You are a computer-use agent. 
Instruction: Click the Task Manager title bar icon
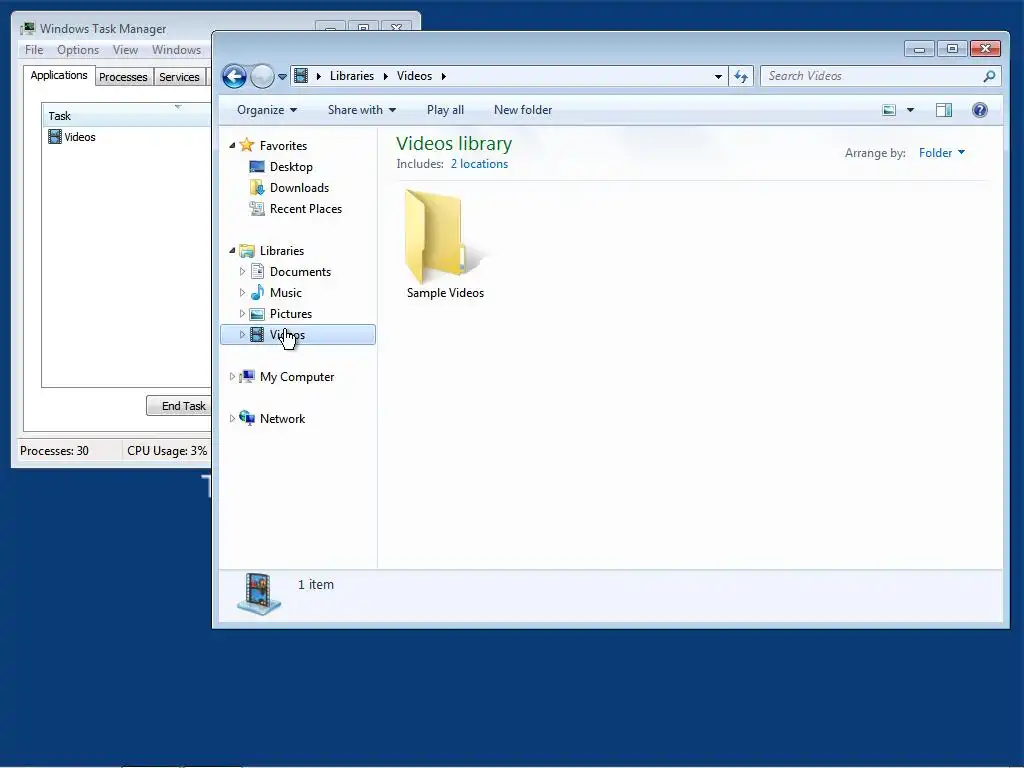[27, 28]
